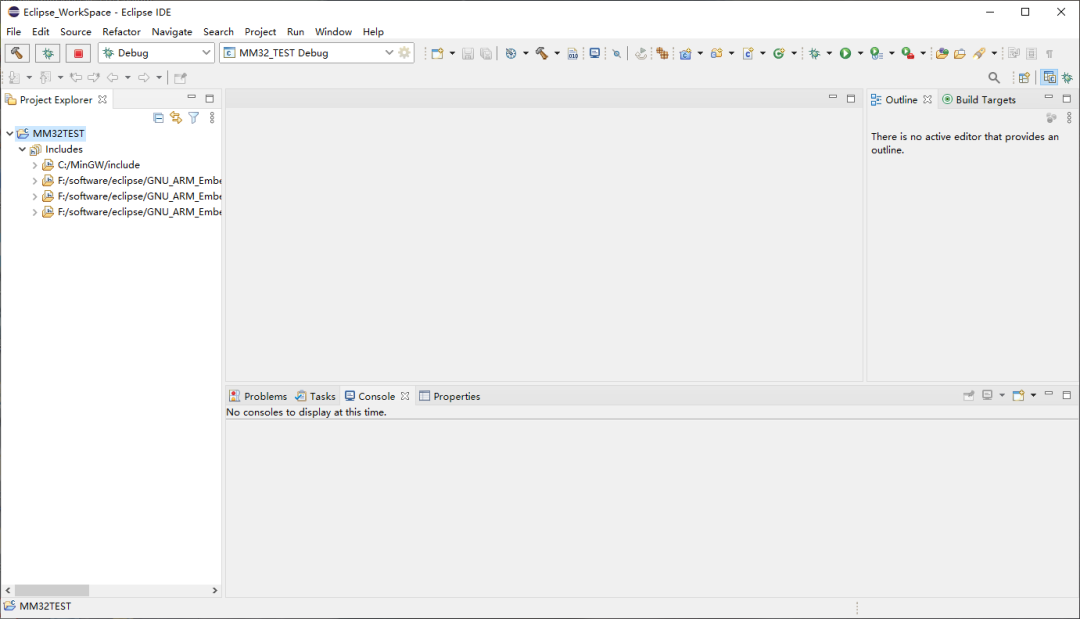Click the MM32TEST status bar label
The height and width of the screenshot is (619, 1080).
coord(45,606)
